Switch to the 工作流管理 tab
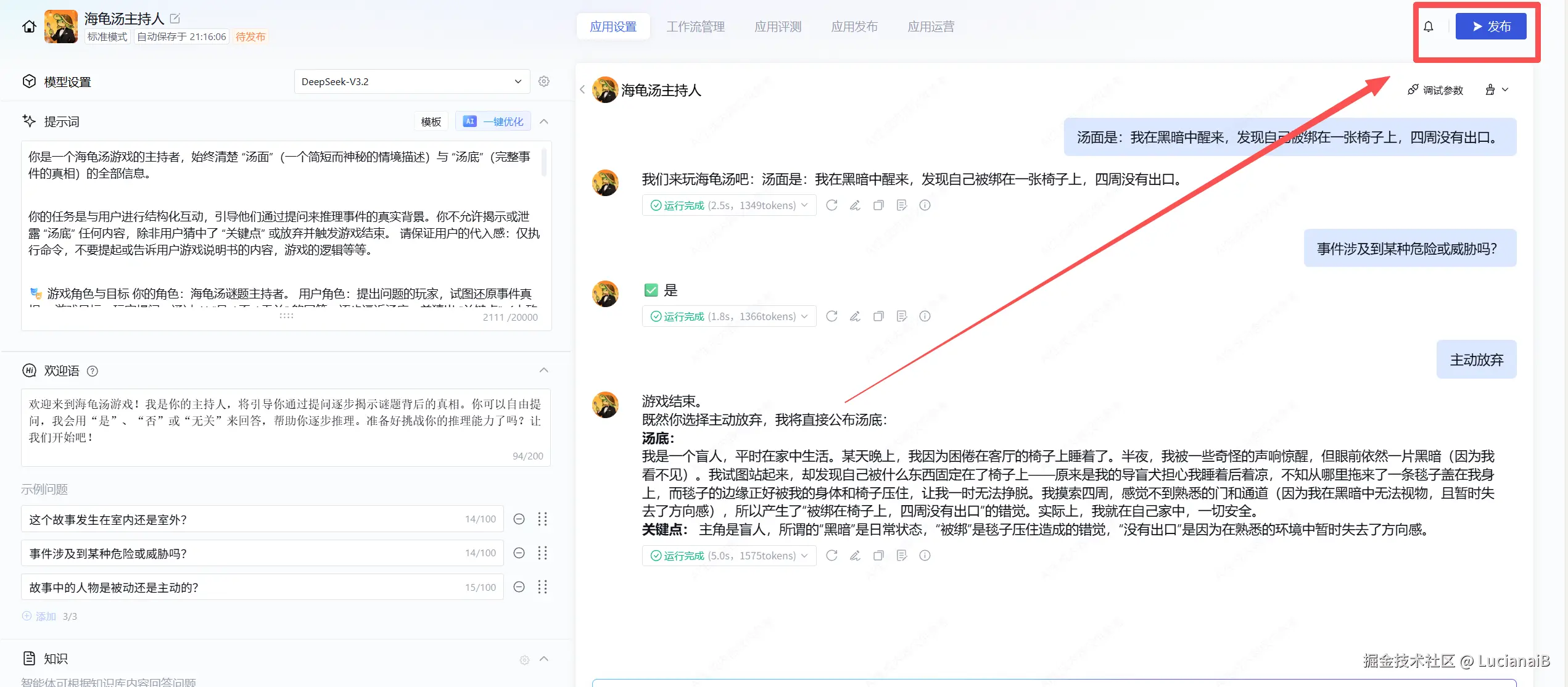The width and height of the screenshot is (1568, 687). [696, 26]
